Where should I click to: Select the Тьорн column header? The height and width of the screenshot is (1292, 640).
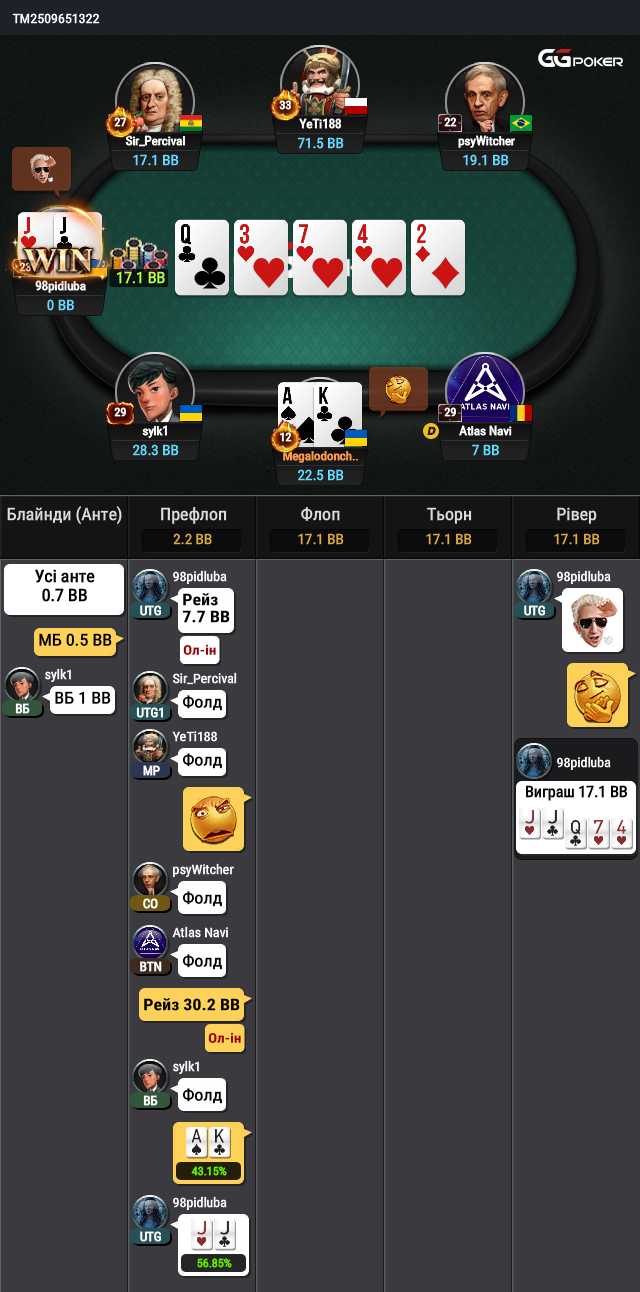click(449, 515)
